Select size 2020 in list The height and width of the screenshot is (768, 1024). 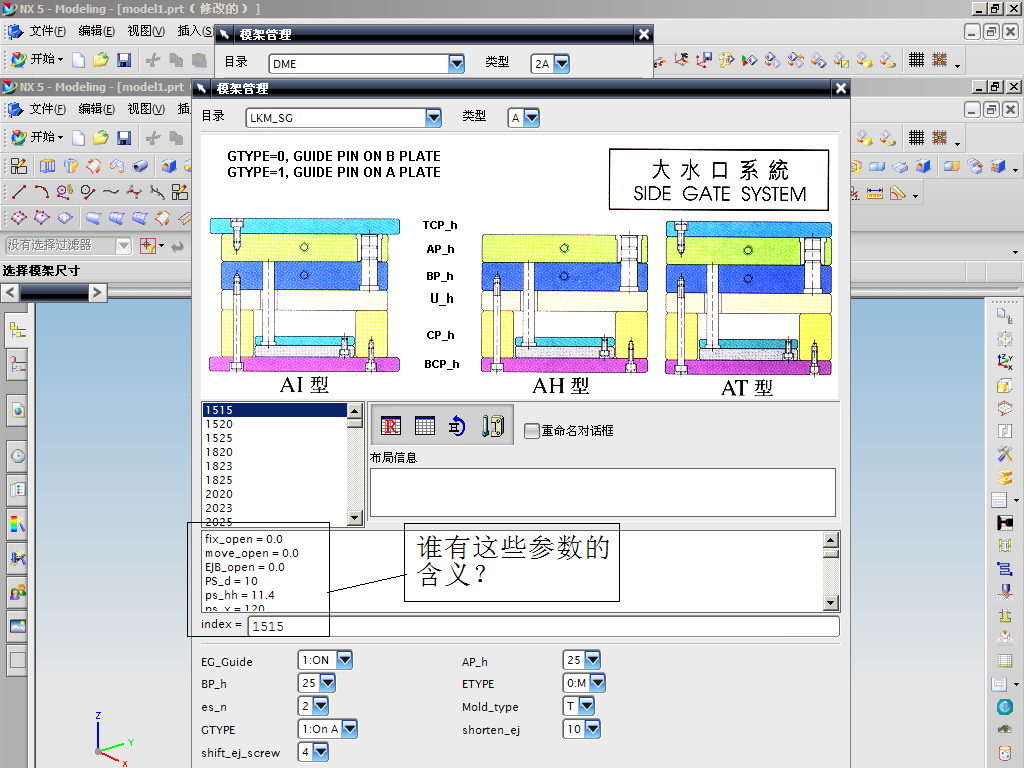(x=274, y=494)
